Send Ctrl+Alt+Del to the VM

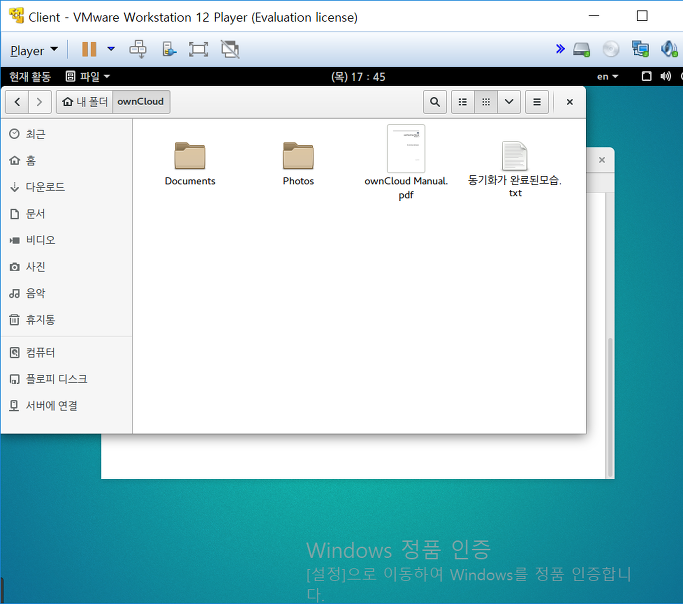(138, 49)
